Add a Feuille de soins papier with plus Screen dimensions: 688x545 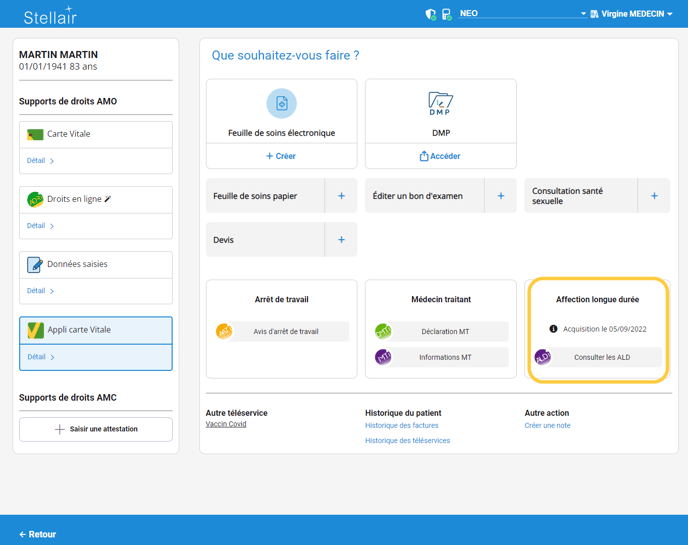click(341, 196)
